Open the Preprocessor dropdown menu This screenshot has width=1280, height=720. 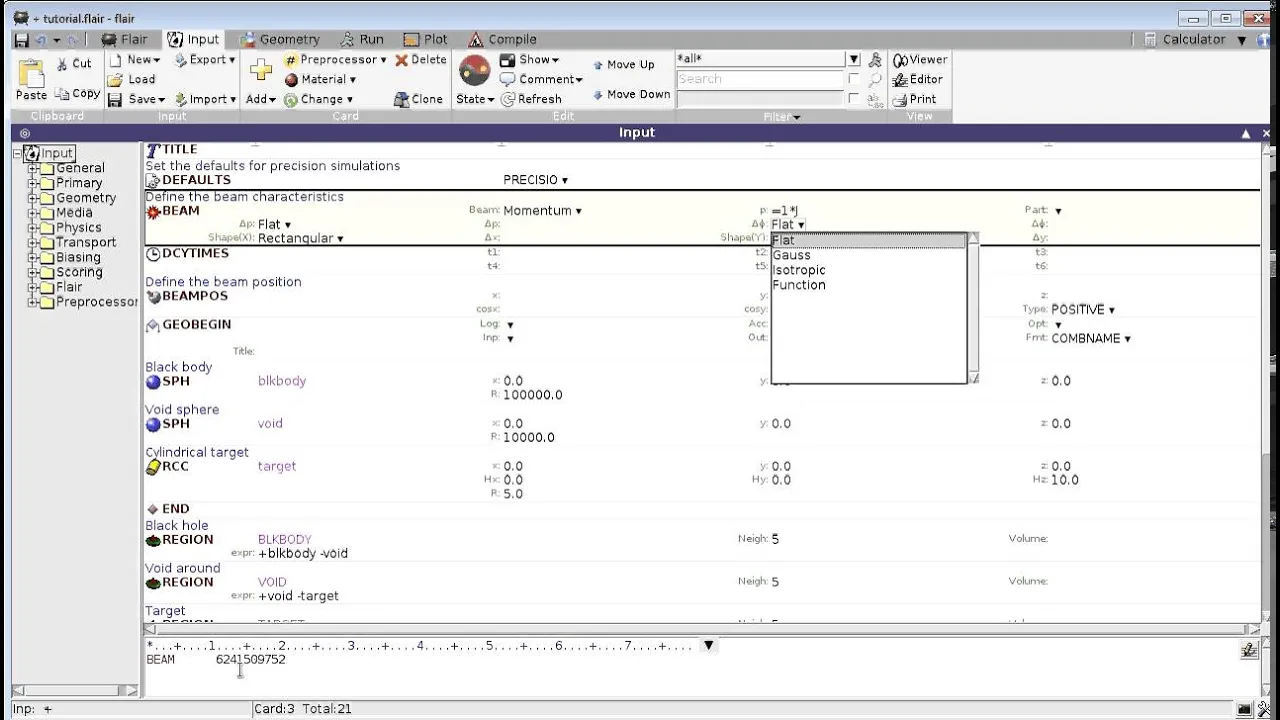(x=337, y=60)
